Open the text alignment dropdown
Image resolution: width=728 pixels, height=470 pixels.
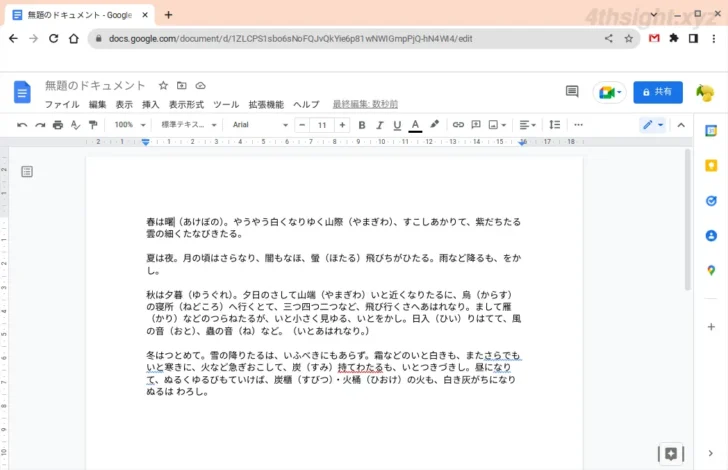pyautogui.click(x=527, y=125)
